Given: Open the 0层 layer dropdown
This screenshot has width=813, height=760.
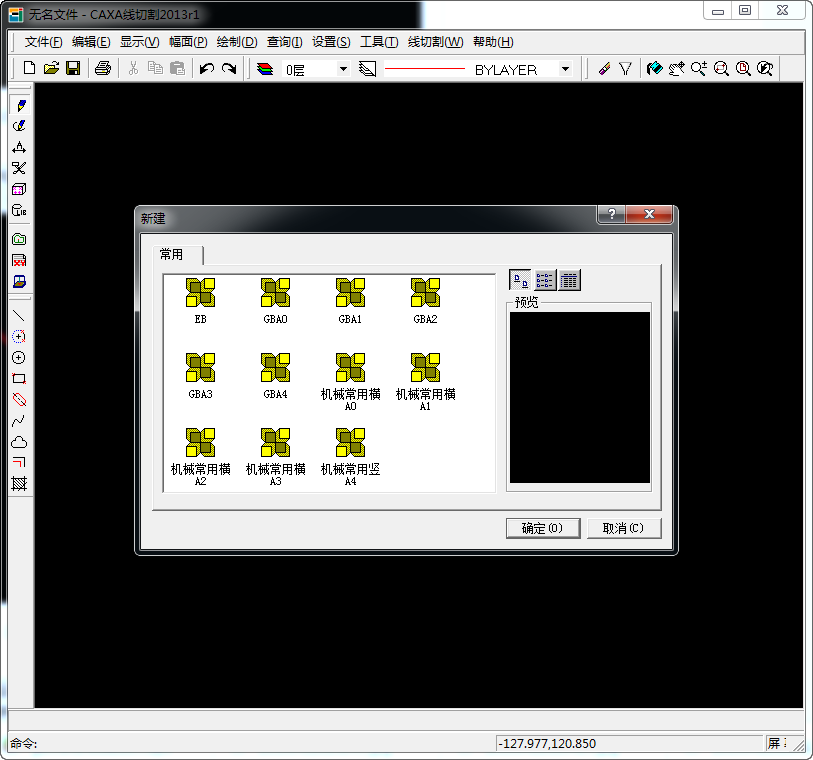Looking at the screenshot, I should pos(343,69).
